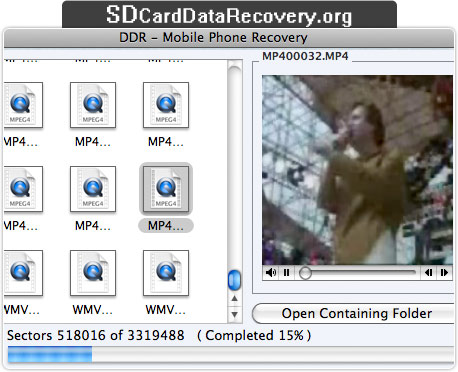Step the video back one frame

[x=428, y=273]
